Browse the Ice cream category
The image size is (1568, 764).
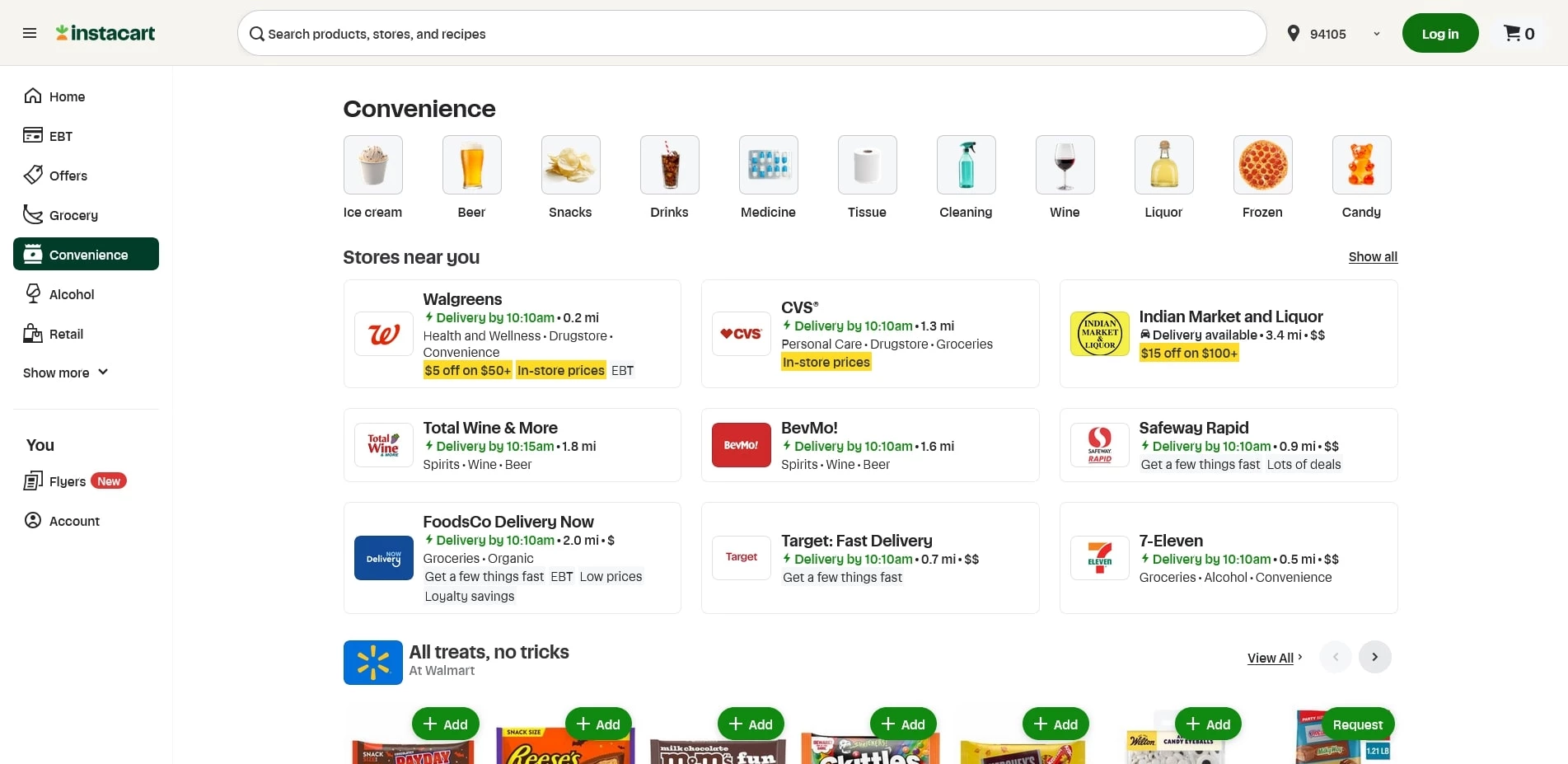[372, 165]
